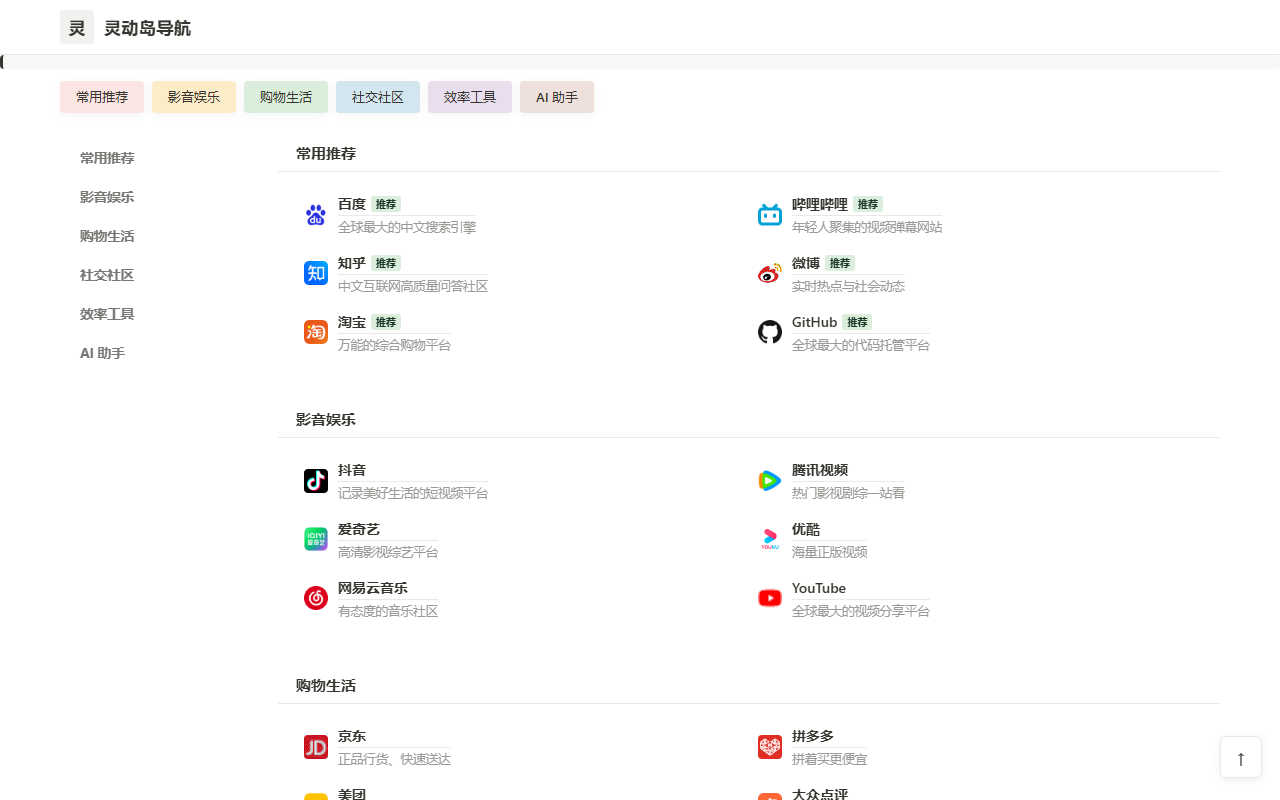Click the 推荐 badge next to 百度
1280x800 pixels.
pos(386,204)
